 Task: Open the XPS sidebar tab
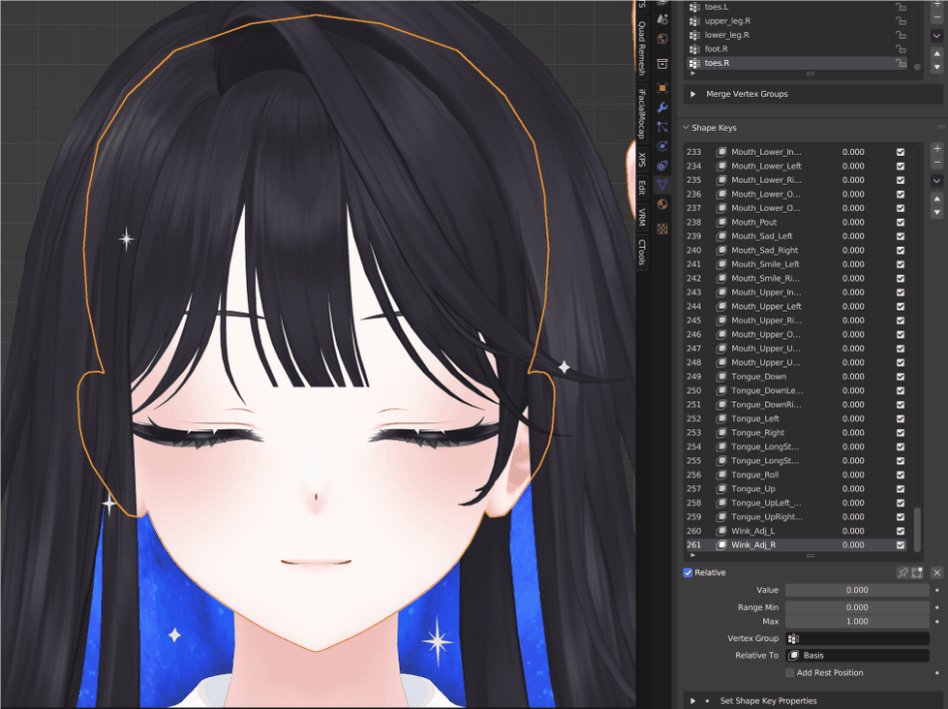(x=642, y=160)
